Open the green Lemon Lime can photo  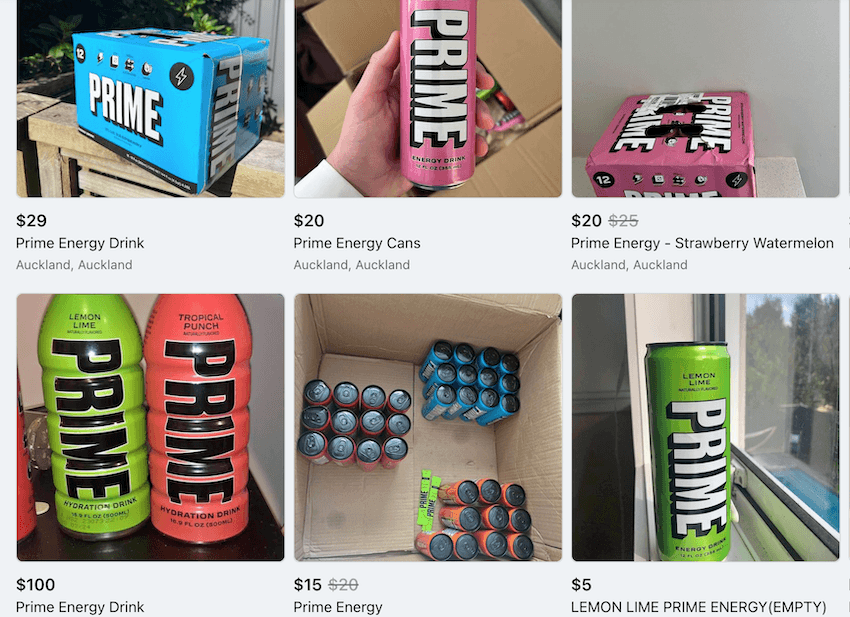(x=705, y=427)
